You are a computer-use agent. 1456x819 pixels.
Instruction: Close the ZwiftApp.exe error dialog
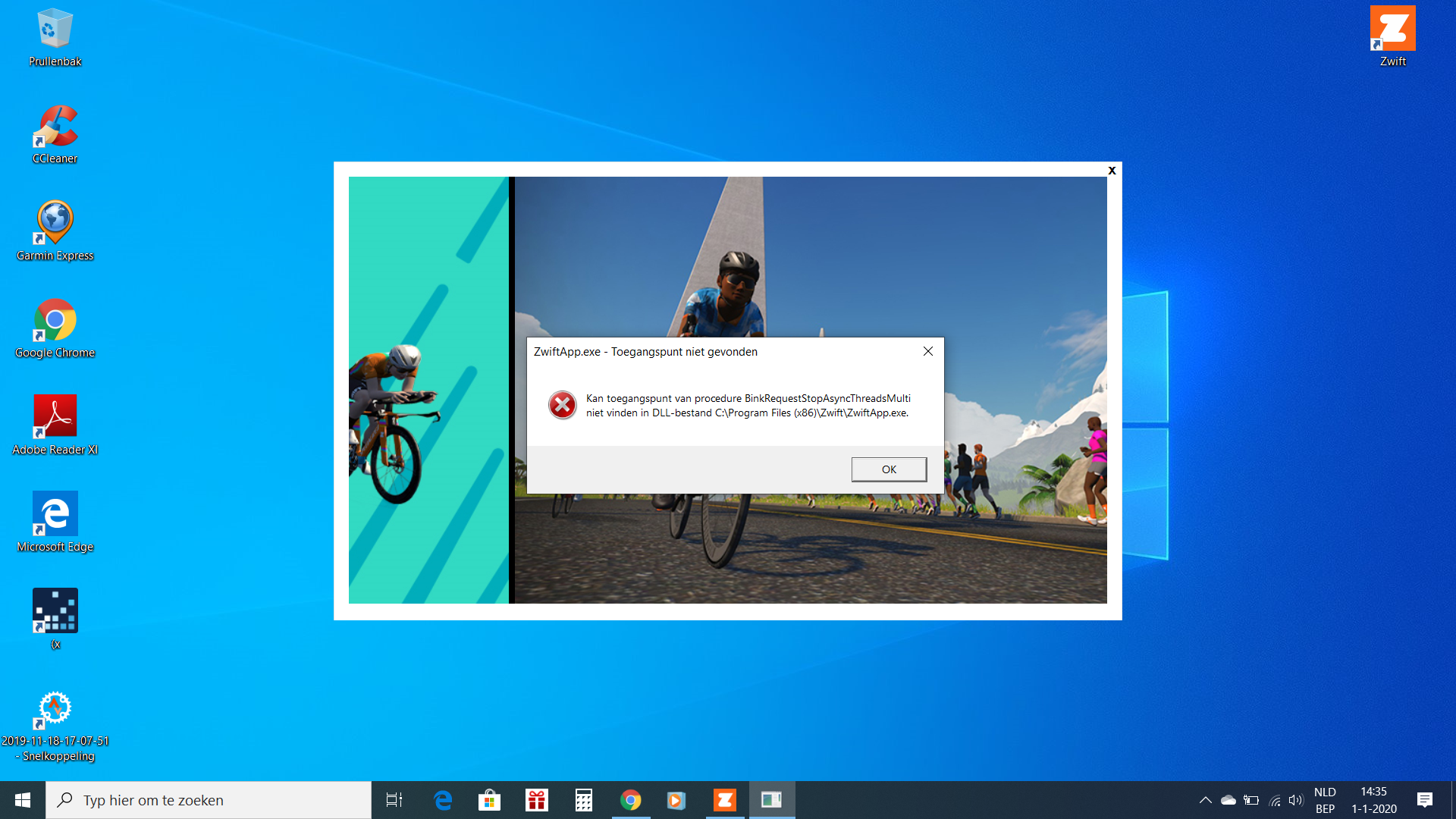(x=927, y=351)
